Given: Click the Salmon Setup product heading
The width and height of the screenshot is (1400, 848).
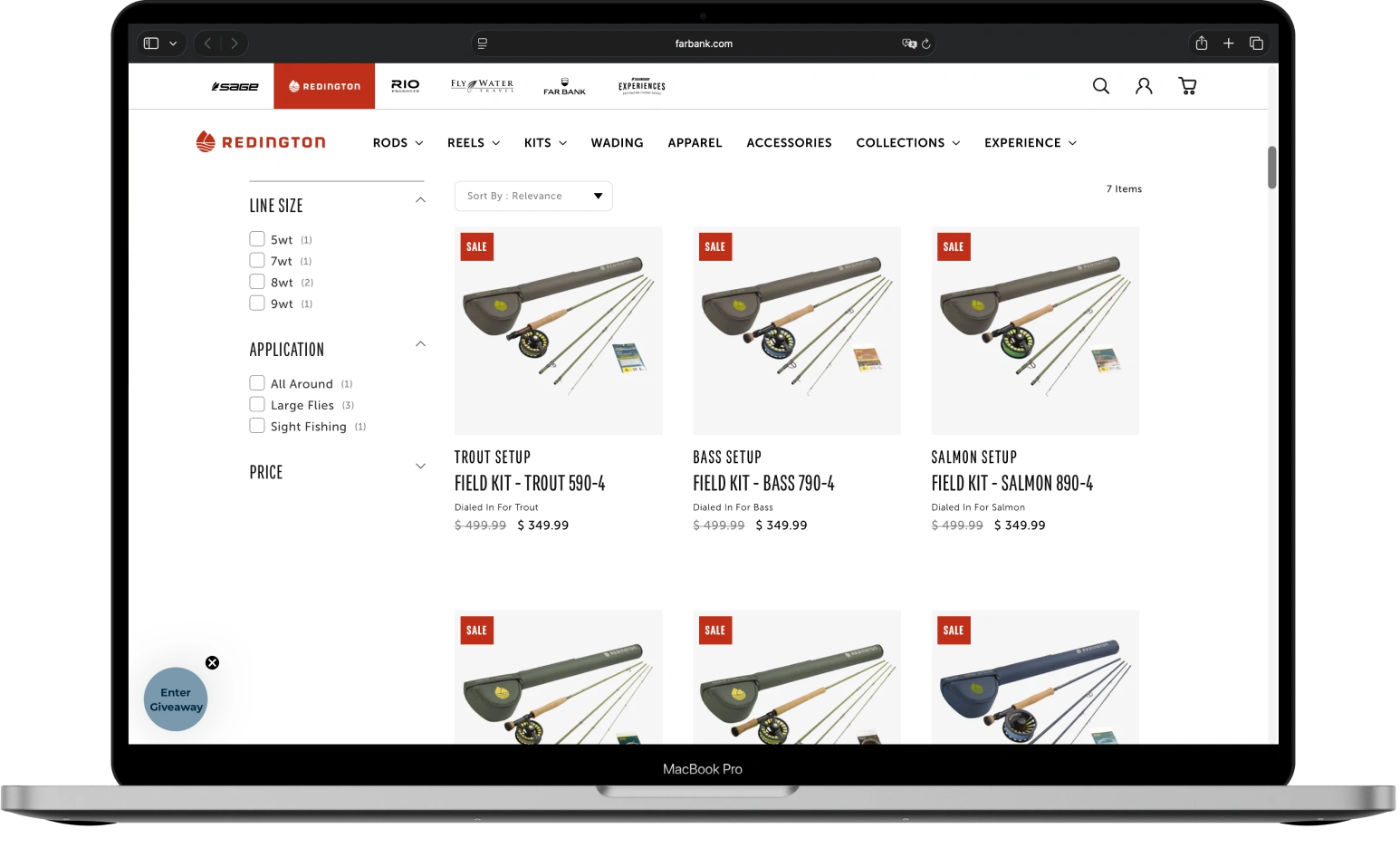Looking at the screenshot, I should pyautogui.click(x=973, y=458).
